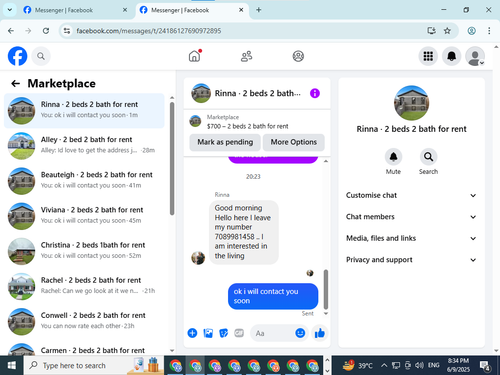This screenshot has width=500, height=375.
Task: Expand Media, files and links section
Action: 411,238
